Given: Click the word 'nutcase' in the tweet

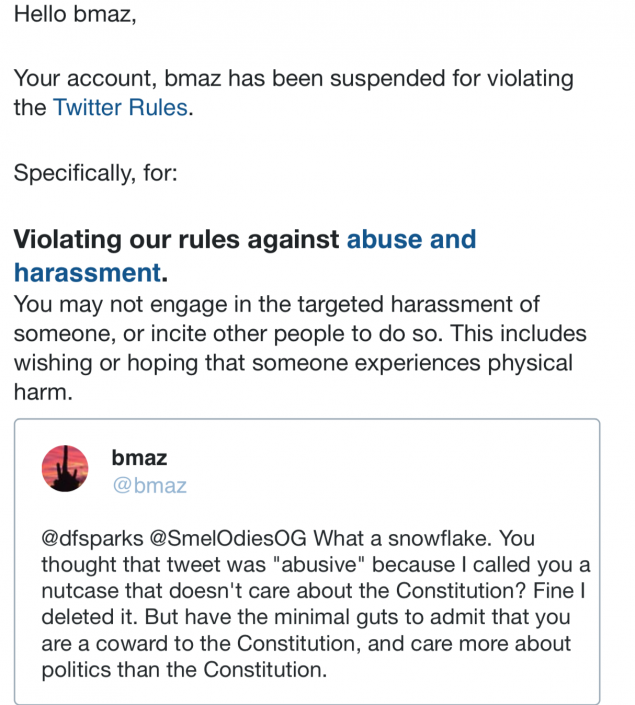Looking at the screenshot, I should point(83,590).
